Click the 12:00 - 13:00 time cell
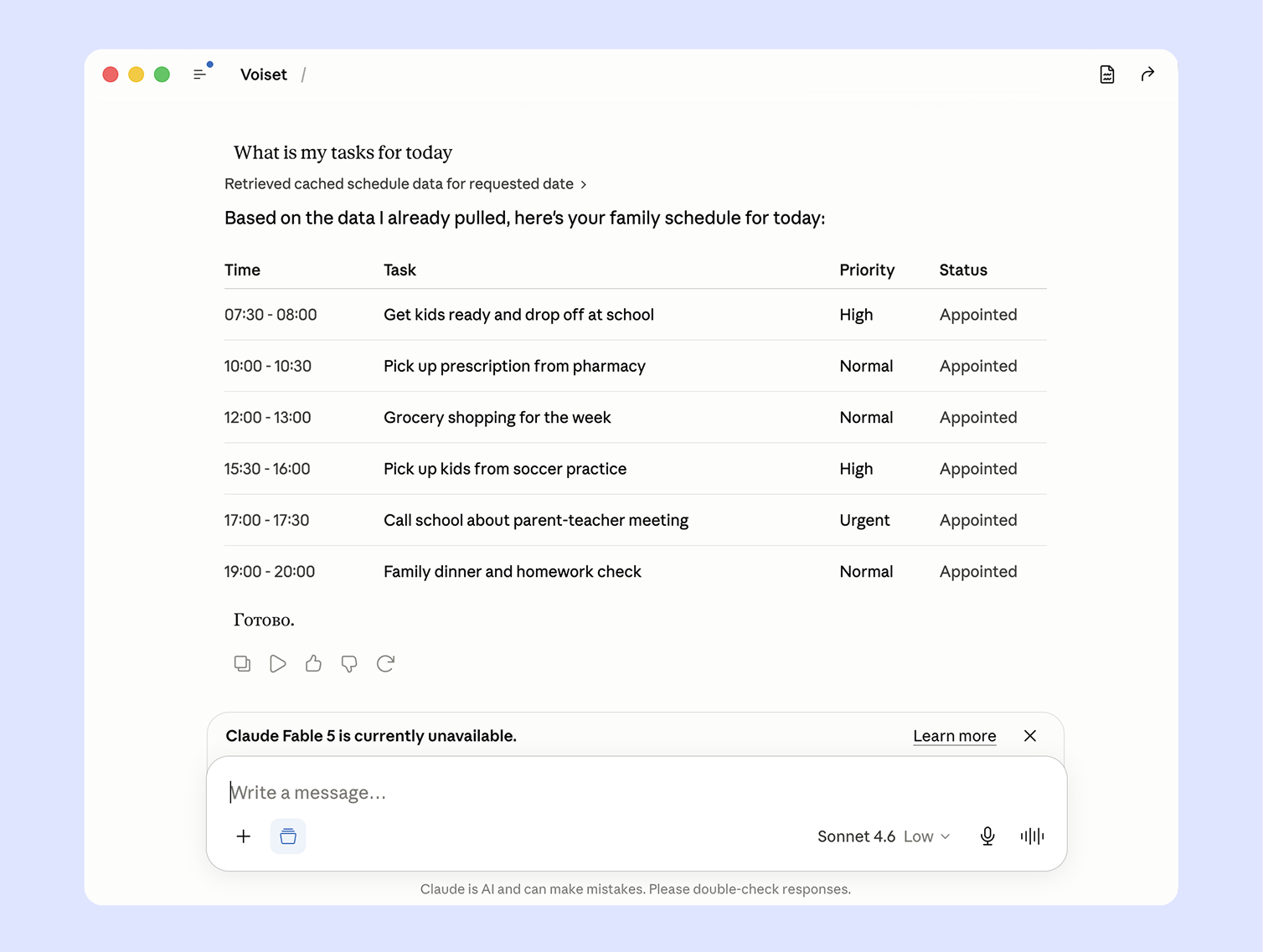1263x952 pixels. [268, 418]
